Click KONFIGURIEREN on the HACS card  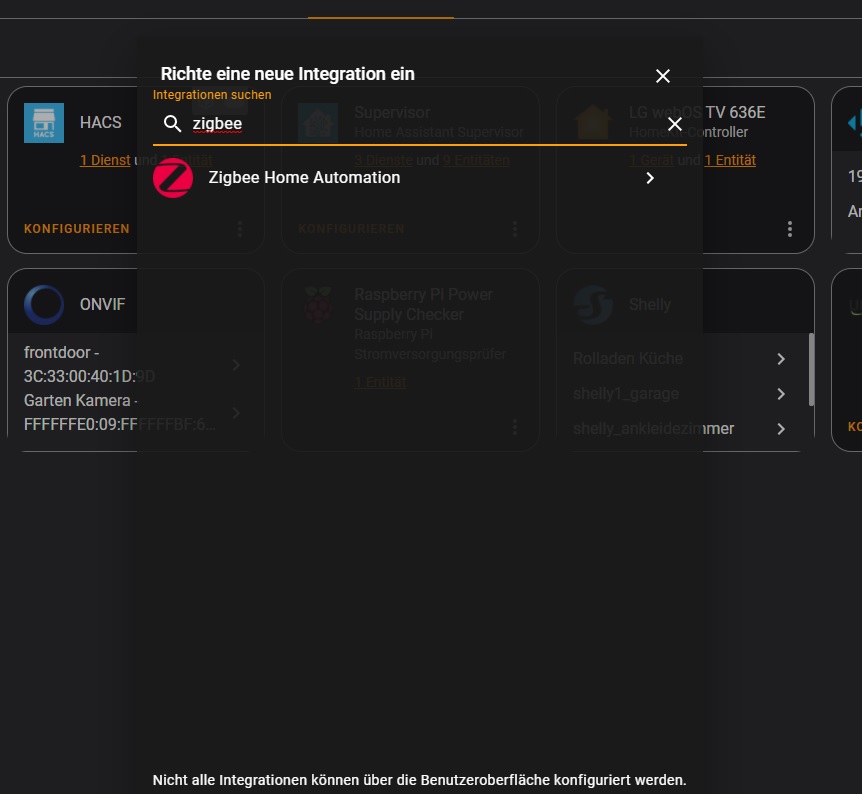tap(76, 229)
